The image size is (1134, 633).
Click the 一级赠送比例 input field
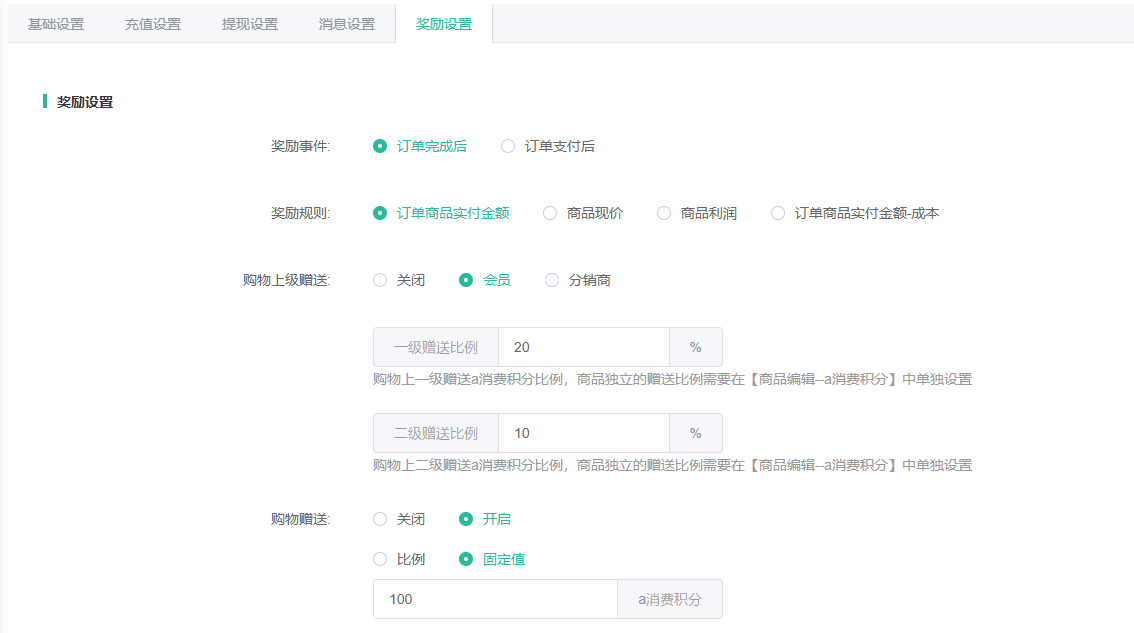(x=583, y=347)
